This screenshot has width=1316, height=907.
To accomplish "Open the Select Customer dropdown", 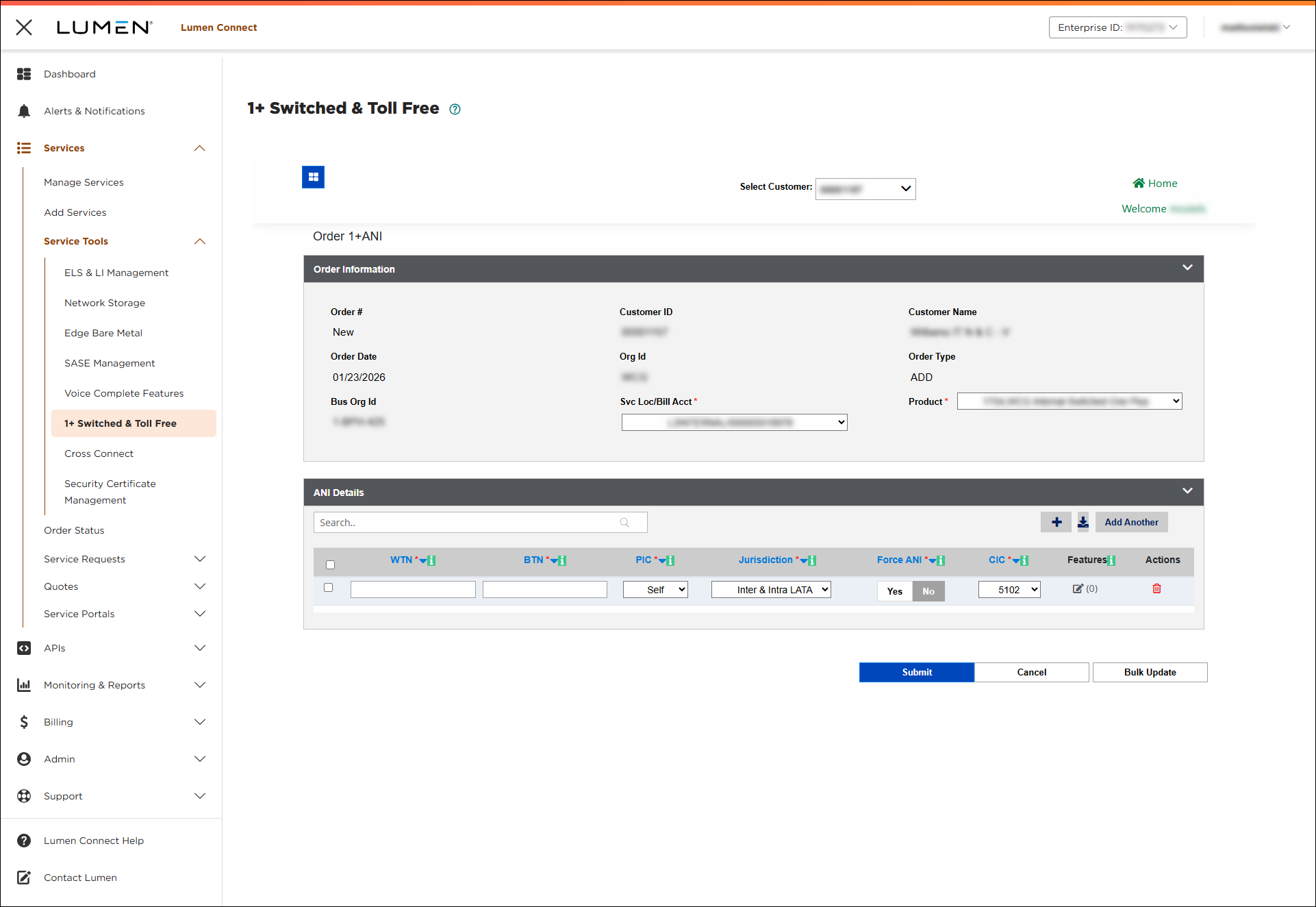I will [x=865, y=188].
